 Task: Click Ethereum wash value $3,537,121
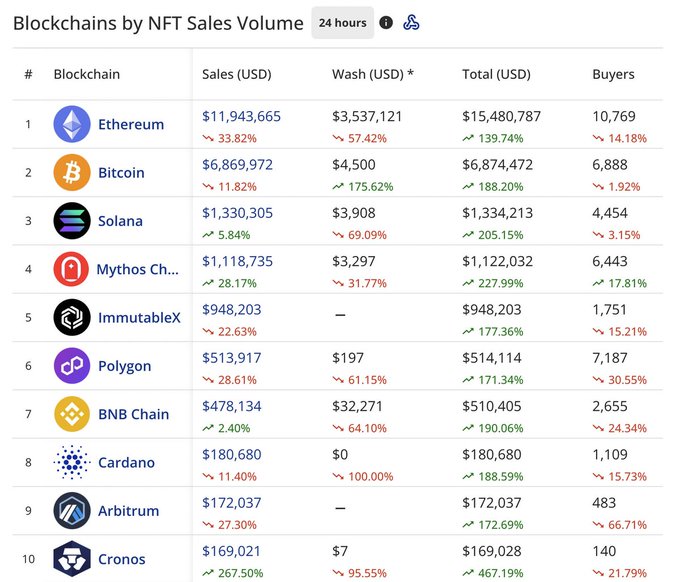[x=367, y=116]
